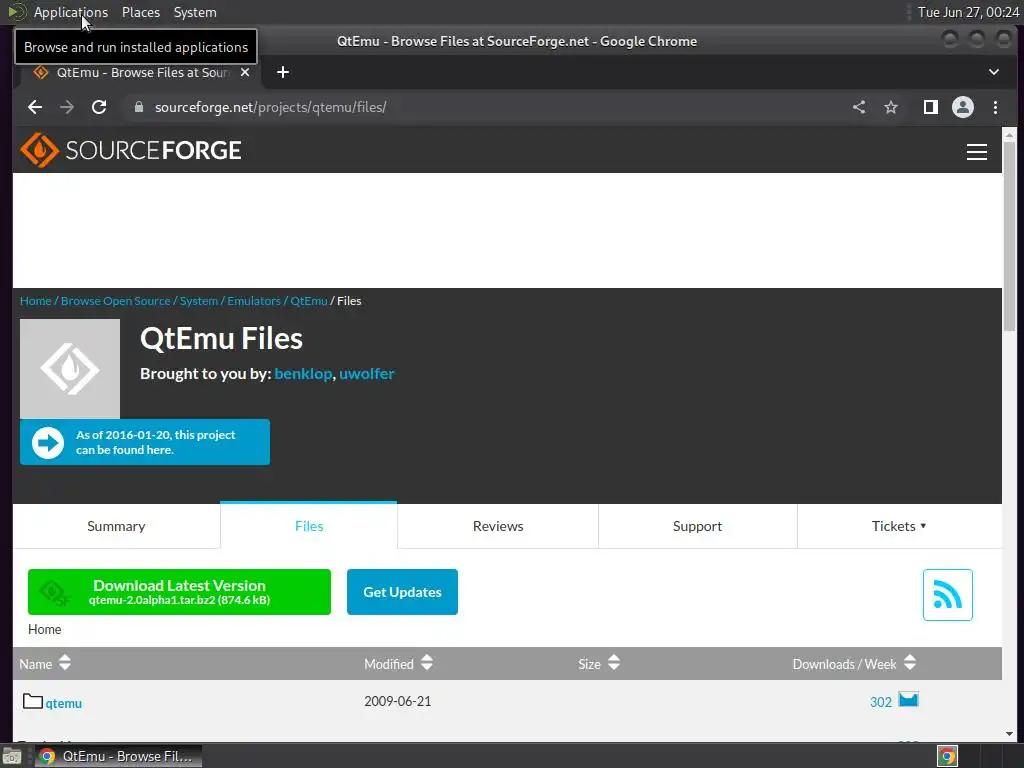Open the Chrome side panel icon
The width and height of the screenshot is (1024, 768).
point(931,107)
